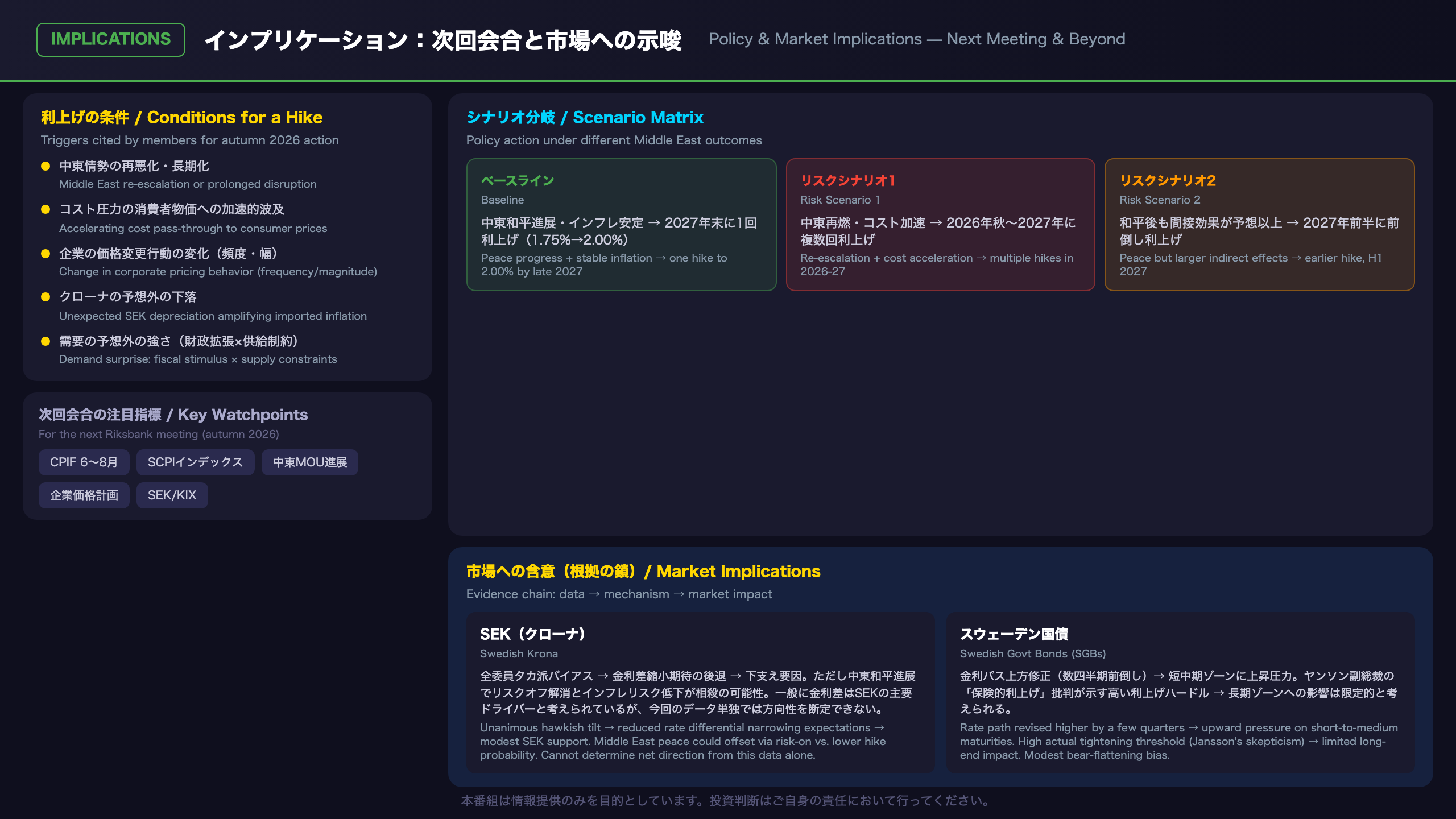Click the main title インプリケーション:次回会合と市場への示唆

click(443, 40)
